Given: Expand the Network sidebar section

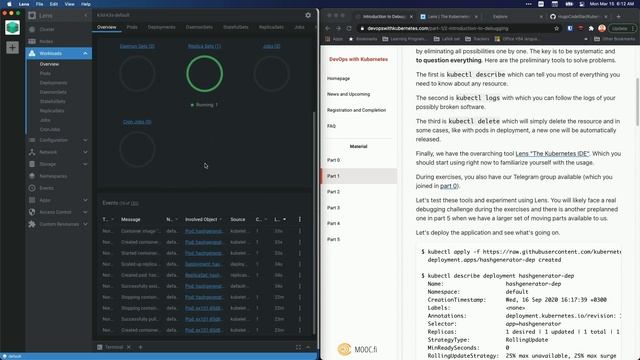Looking at the screenshot, I should (85, 152).
